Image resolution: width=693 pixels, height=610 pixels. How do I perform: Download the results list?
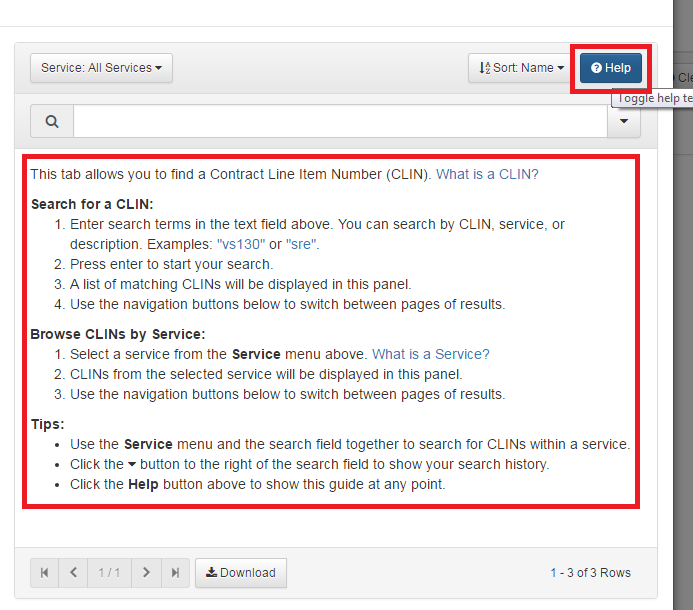coord(241,573)
